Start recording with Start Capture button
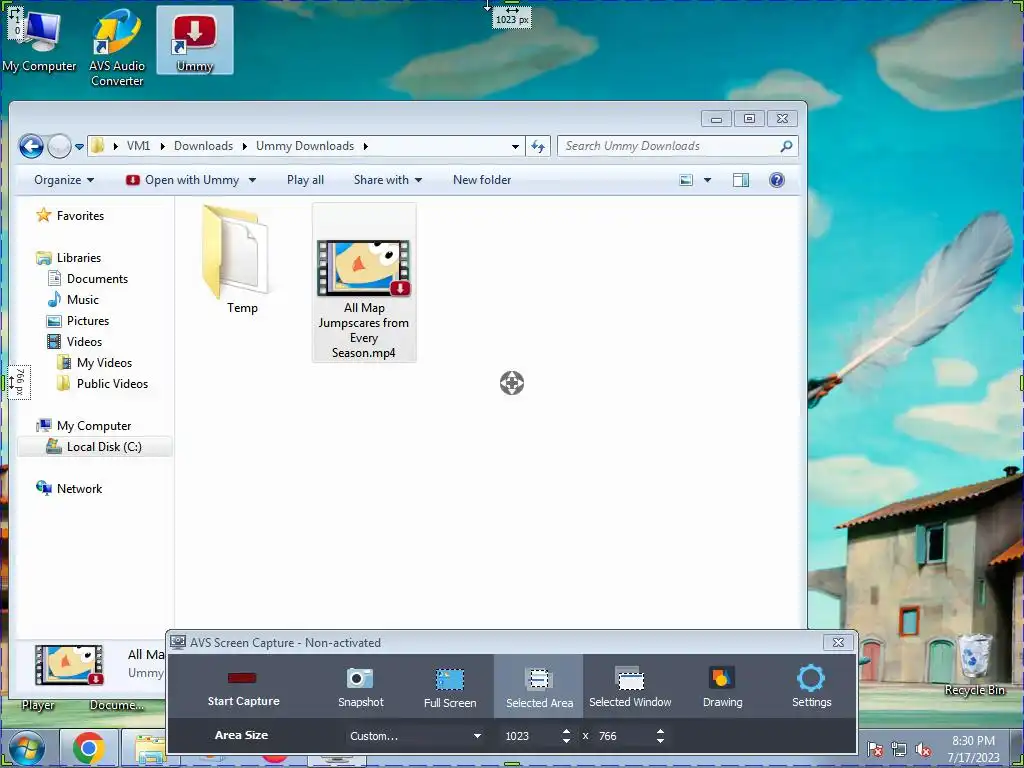Viewport: 1024px width, 768px height. click(x=243, y=687)
